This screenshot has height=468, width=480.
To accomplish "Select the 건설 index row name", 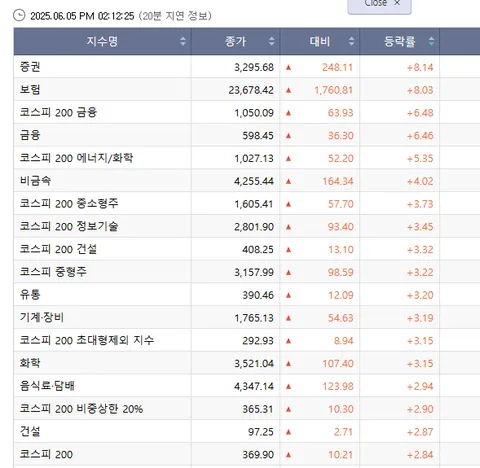I will coord(30,431).
